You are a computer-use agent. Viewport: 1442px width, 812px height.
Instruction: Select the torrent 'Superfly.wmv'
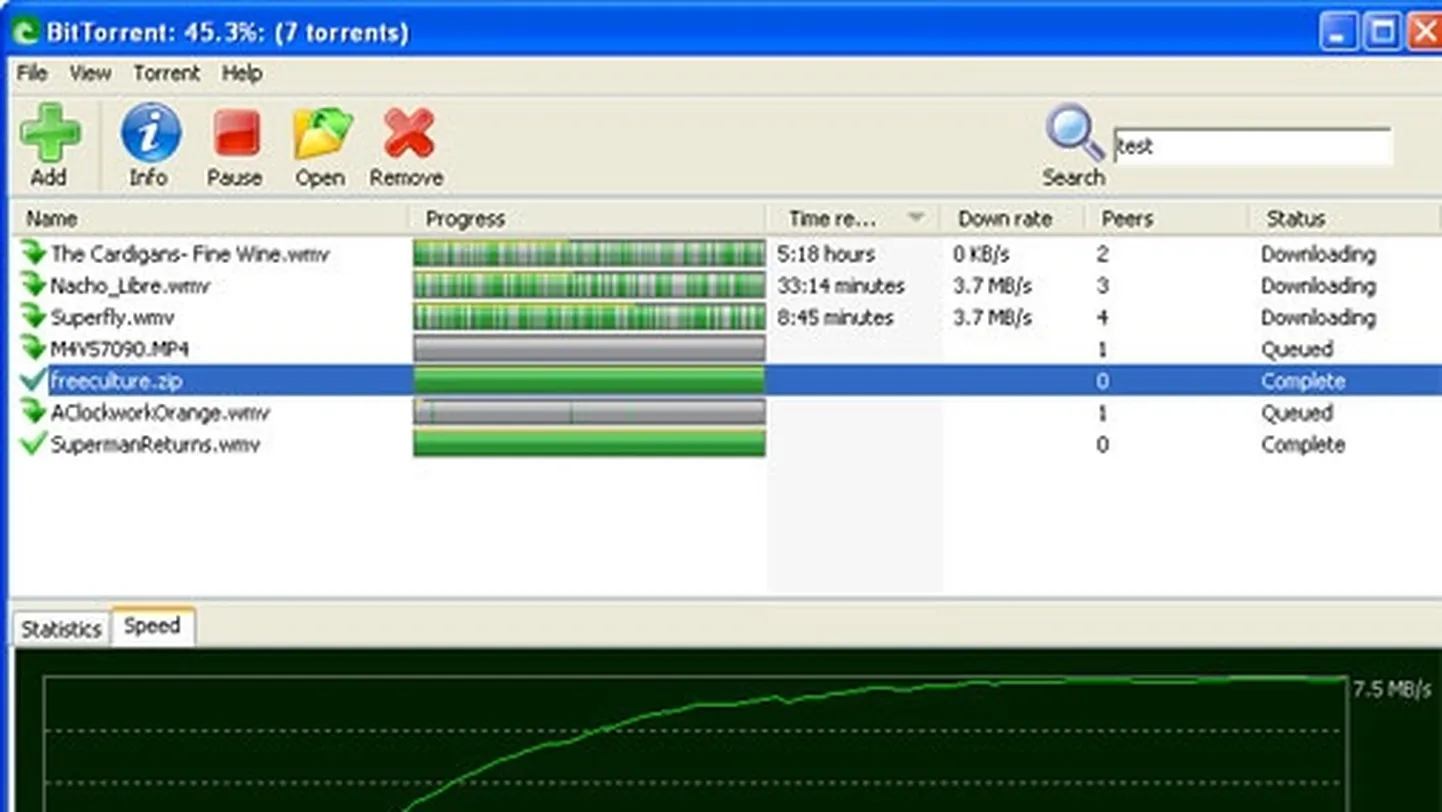(x=112, y=317)
